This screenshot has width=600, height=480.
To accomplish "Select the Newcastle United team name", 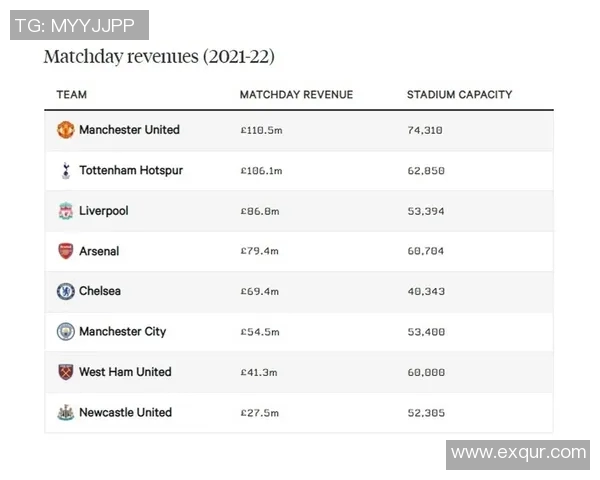I will (x=125, y=412).
